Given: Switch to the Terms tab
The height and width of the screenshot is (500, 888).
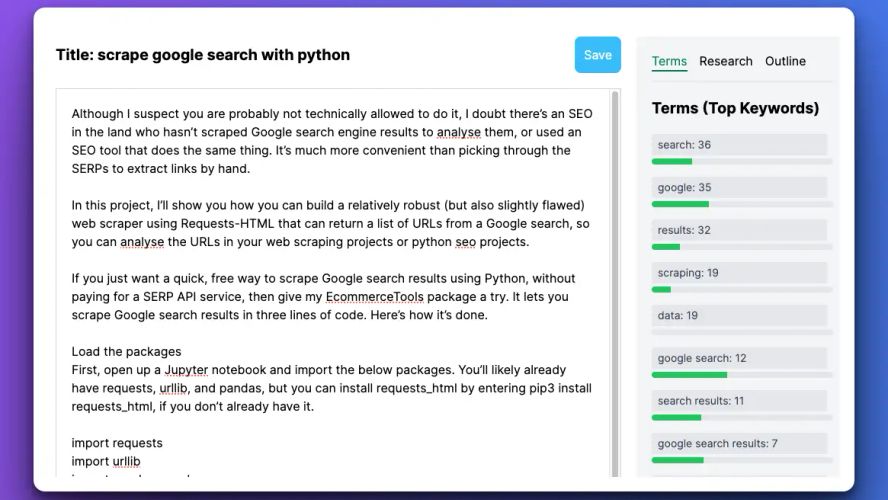Looking at the screenshot, I should coord(669,61).
